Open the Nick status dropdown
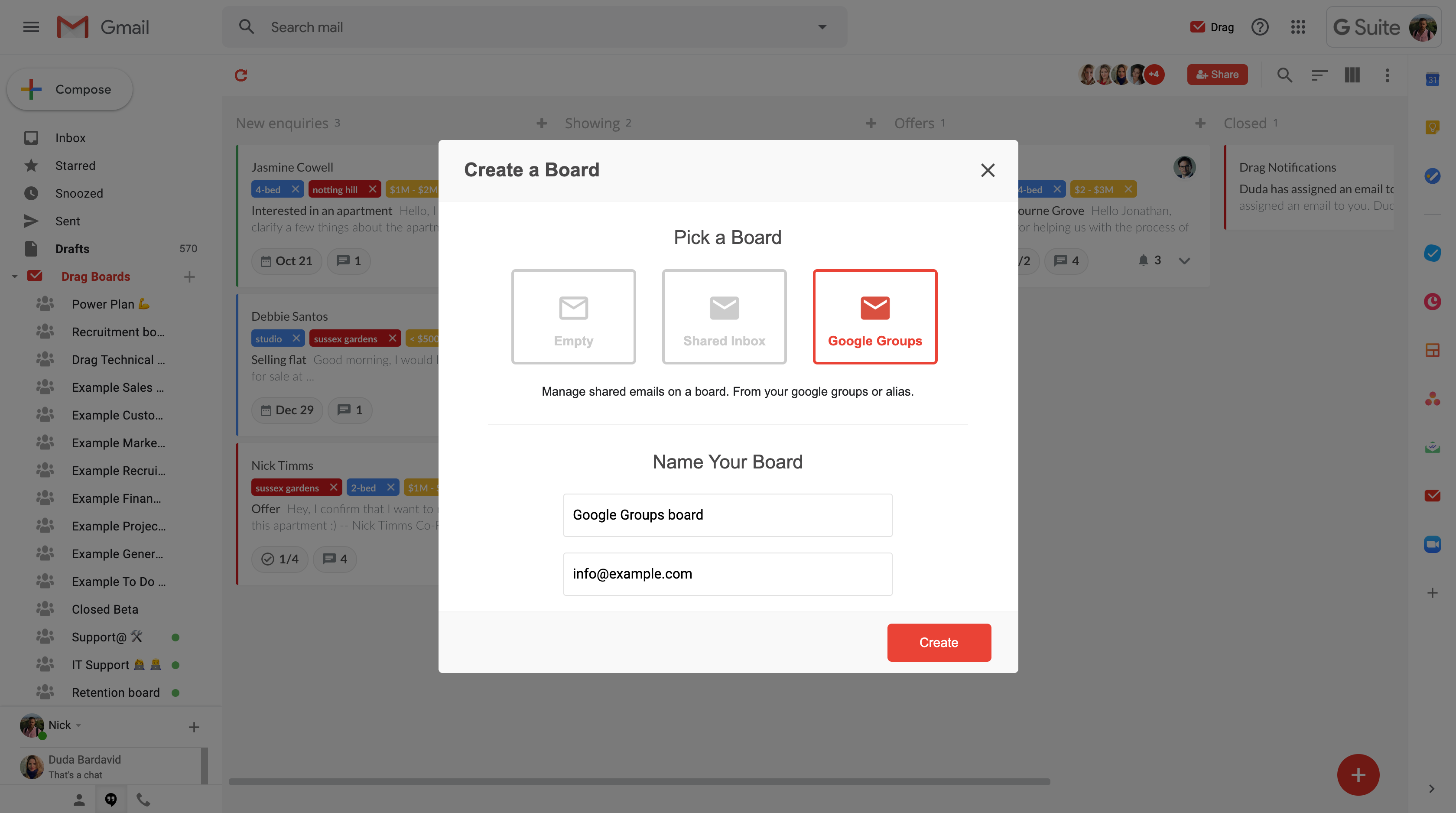This screenshot has width=1456, height=813. coord(78,725)
